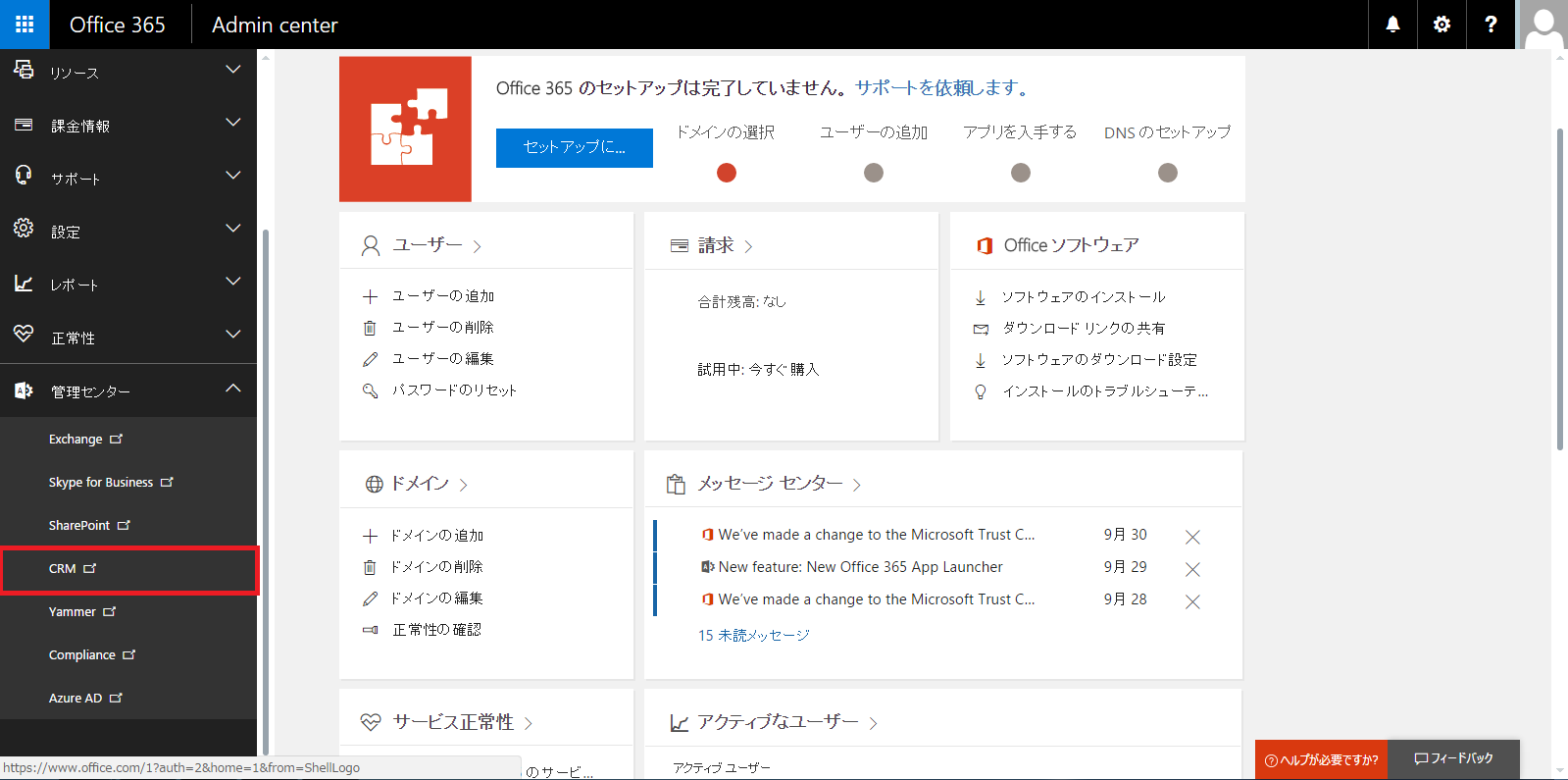Click the help question mark icon

tap(1491, 25)
